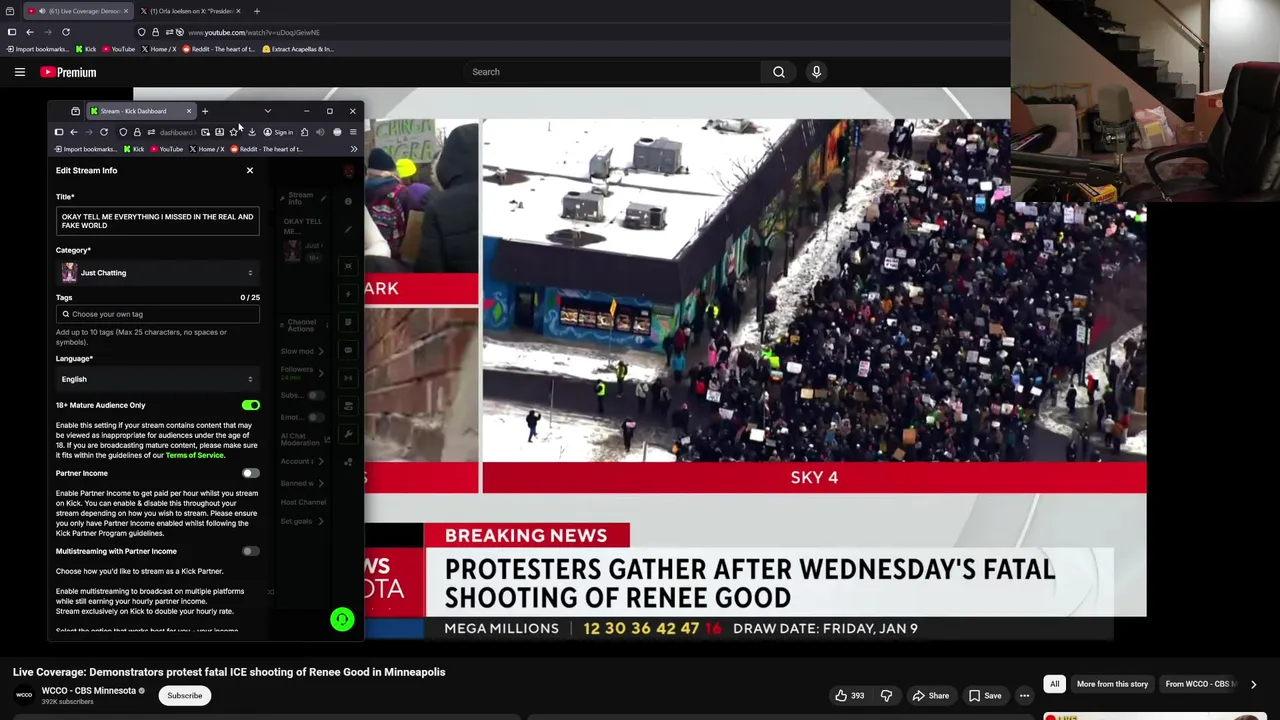Open a new tab in main browser
This screenshot has height=720, width=1280.
pyautogui.click(x=257, y=11)
